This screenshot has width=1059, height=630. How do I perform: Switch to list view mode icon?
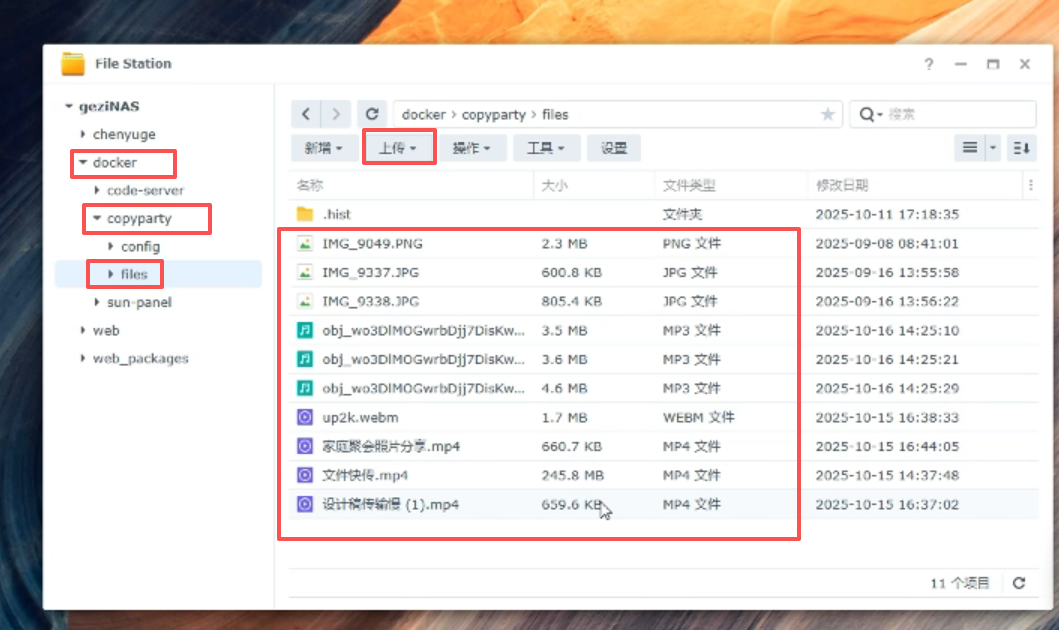[969, 148]
